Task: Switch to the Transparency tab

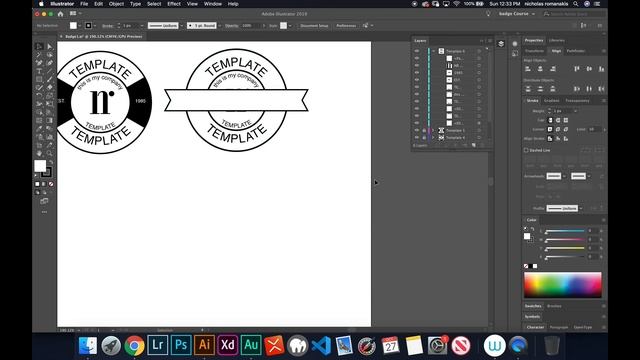Action: click(x=577, y=100)
